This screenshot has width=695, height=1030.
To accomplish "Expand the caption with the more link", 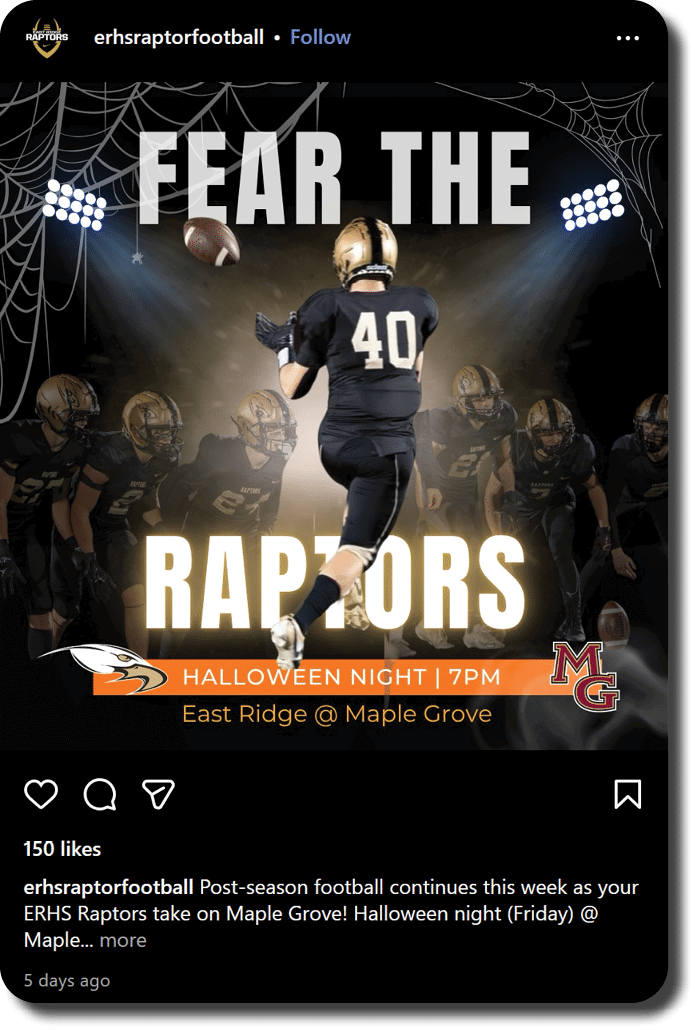I will coord(123,940).
